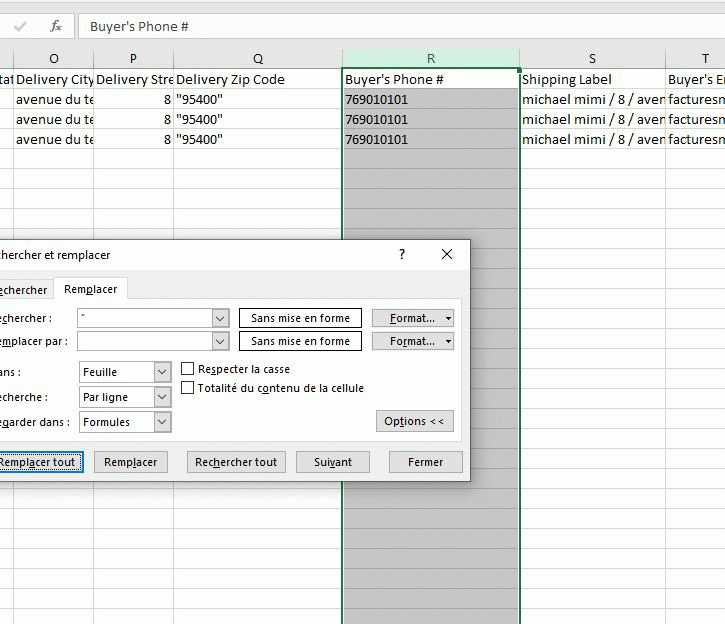Collapse options with Options << button
Image resolution: width=725 pixels, height=624 pixels.
414,421
